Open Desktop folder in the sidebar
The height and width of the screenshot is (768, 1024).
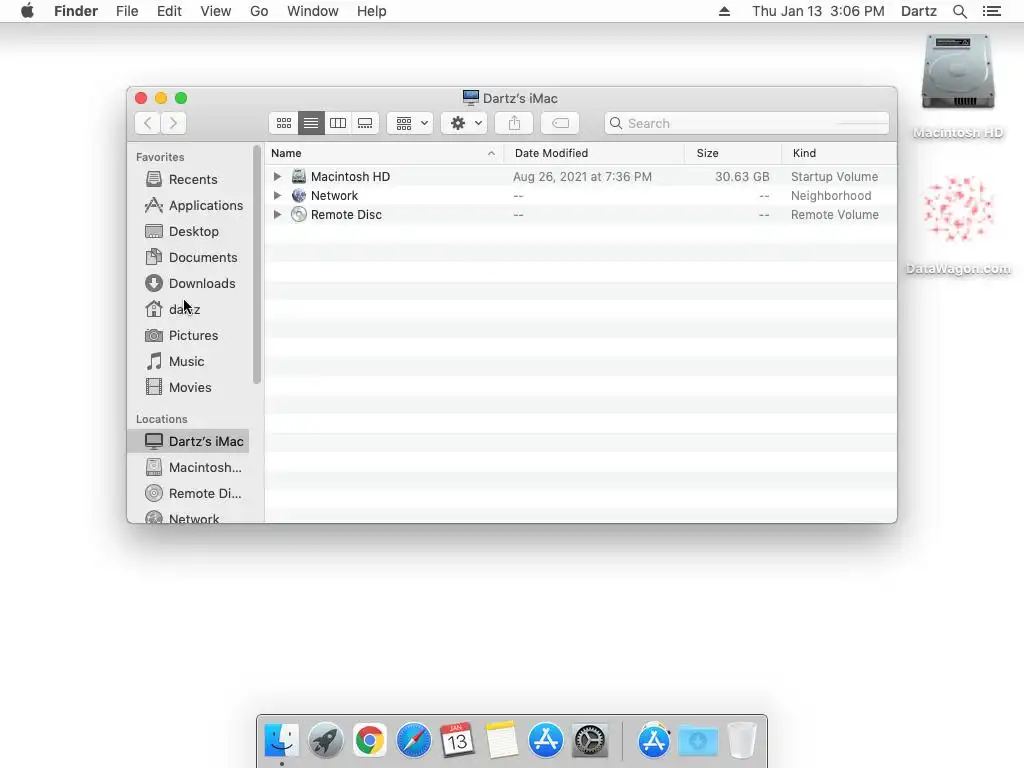(x=188, y=231)
